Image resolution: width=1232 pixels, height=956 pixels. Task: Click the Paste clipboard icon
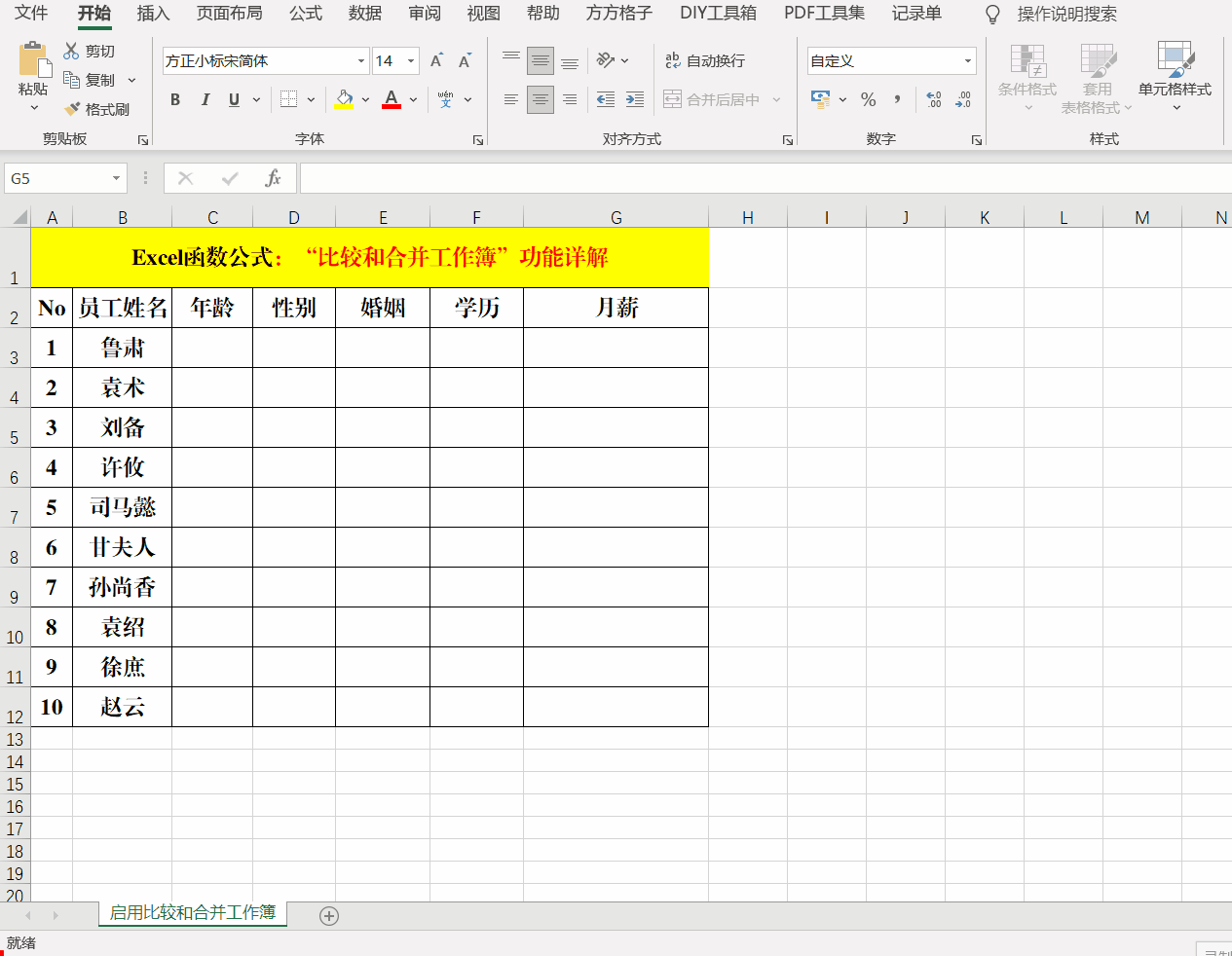coord(34,59)
